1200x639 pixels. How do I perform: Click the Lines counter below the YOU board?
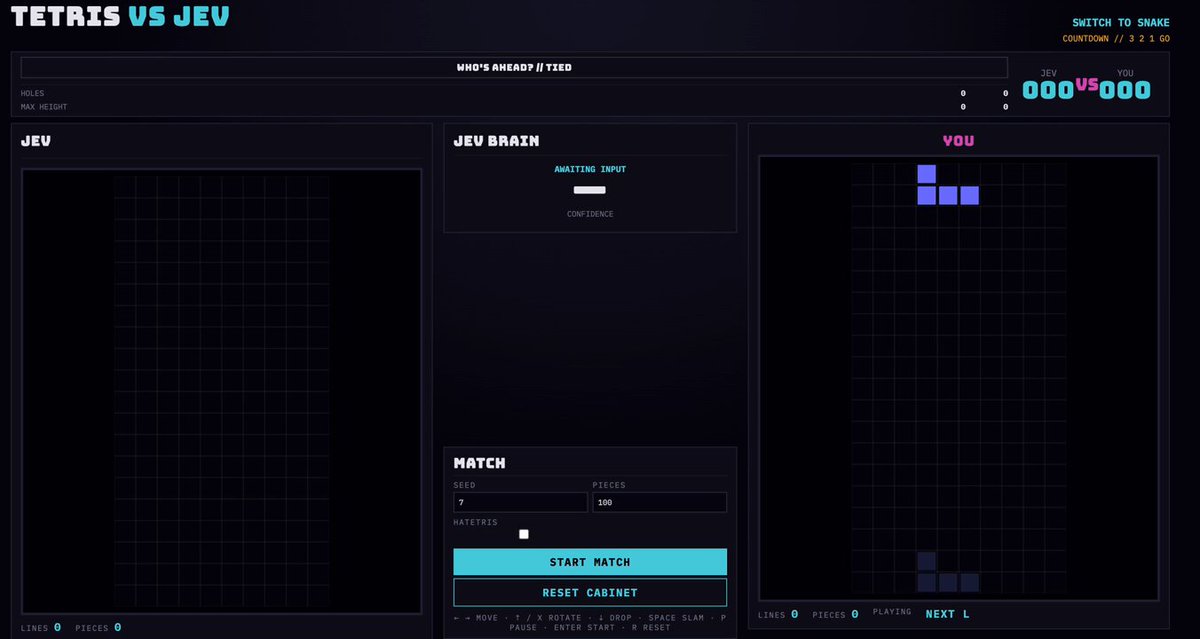tap(778, 614)
